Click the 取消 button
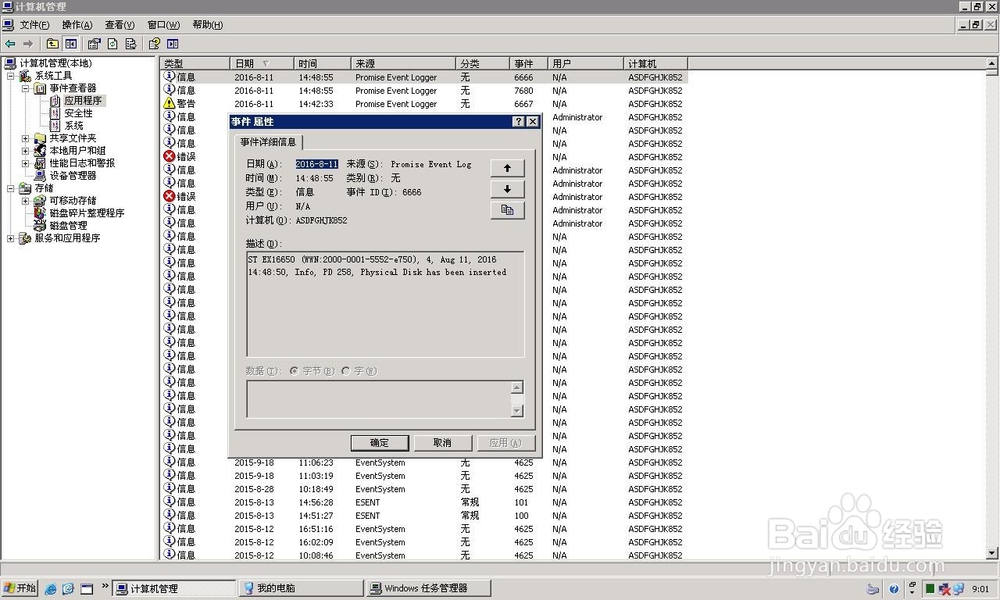The height and width of the screenshot is (600, 1000). pos(443,443)
